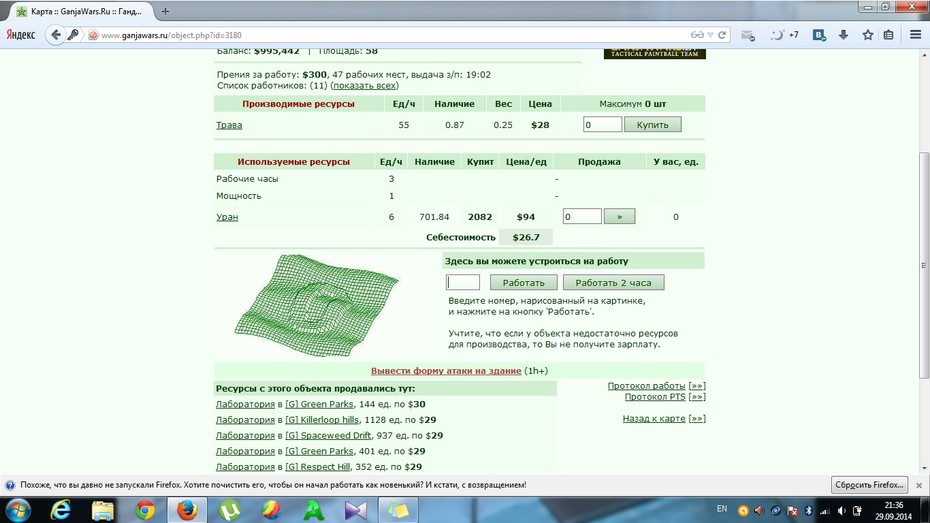Open Лаборатория link in the 144 ед. row
Image resolution: width=930 pixels, height=523 pixels.
[x=245, y=404]
